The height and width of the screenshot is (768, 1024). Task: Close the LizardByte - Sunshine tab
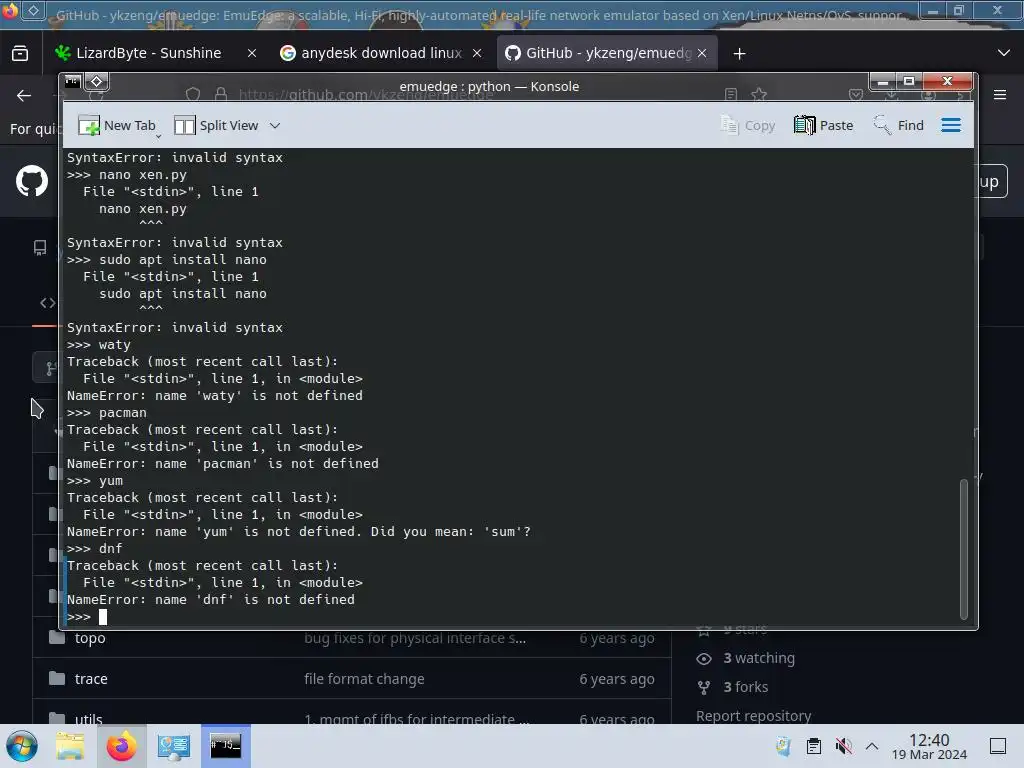pyautogui.click(x=251, y=54)
